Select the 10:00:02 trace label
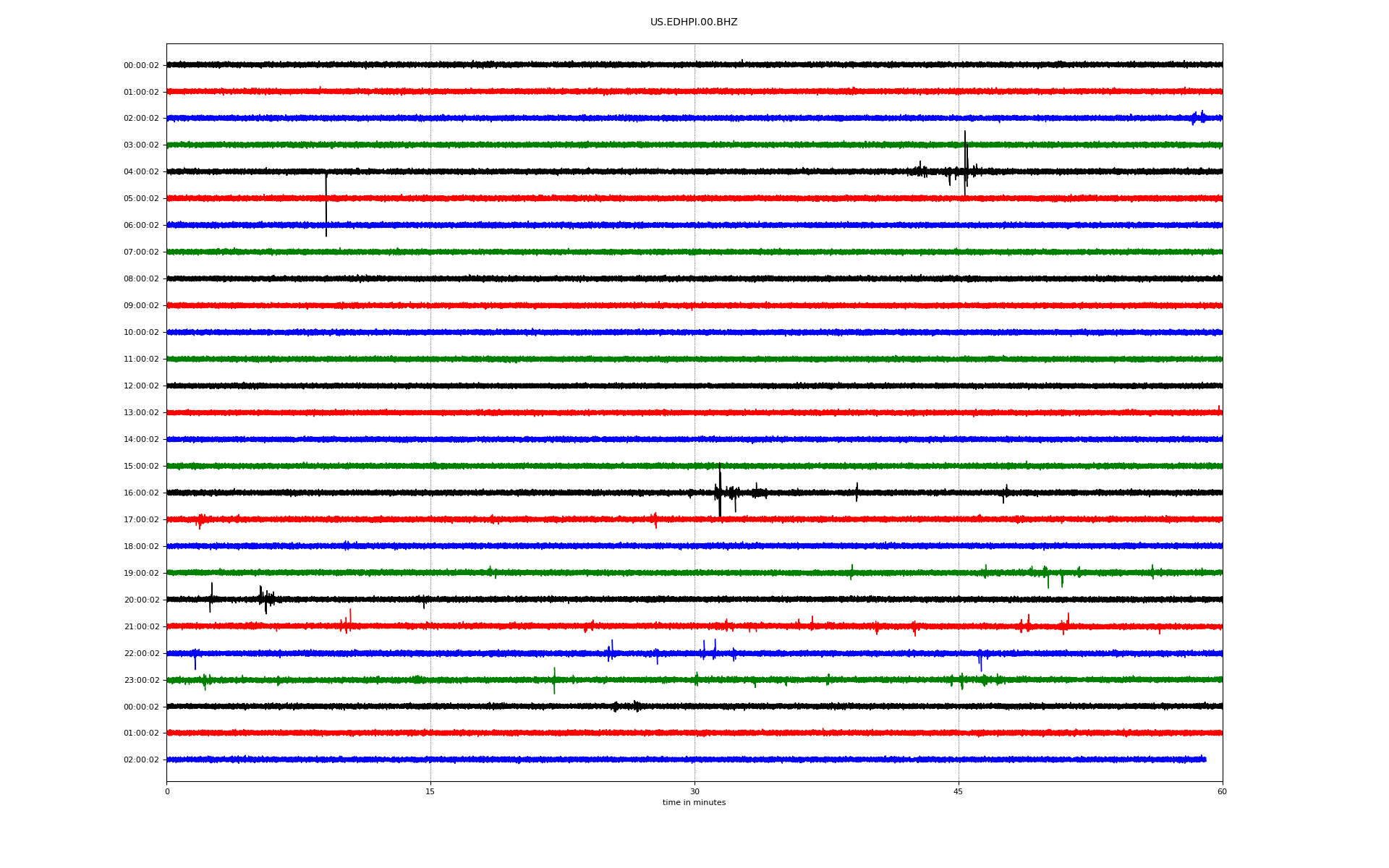Screen dimensions: 1389x868 (x=141, y=333)
